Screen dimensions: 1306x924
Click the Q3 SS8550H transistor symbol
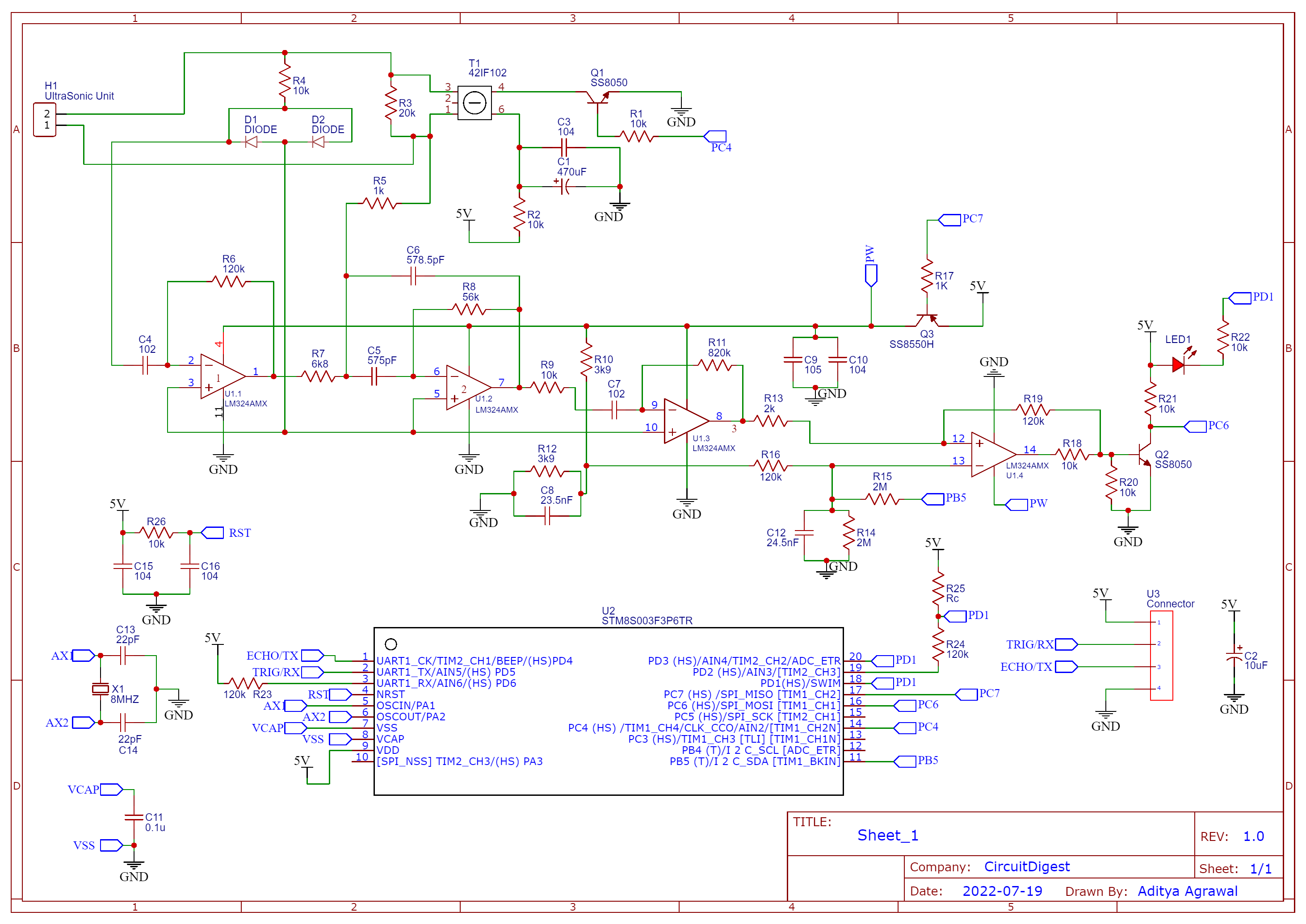927,319
